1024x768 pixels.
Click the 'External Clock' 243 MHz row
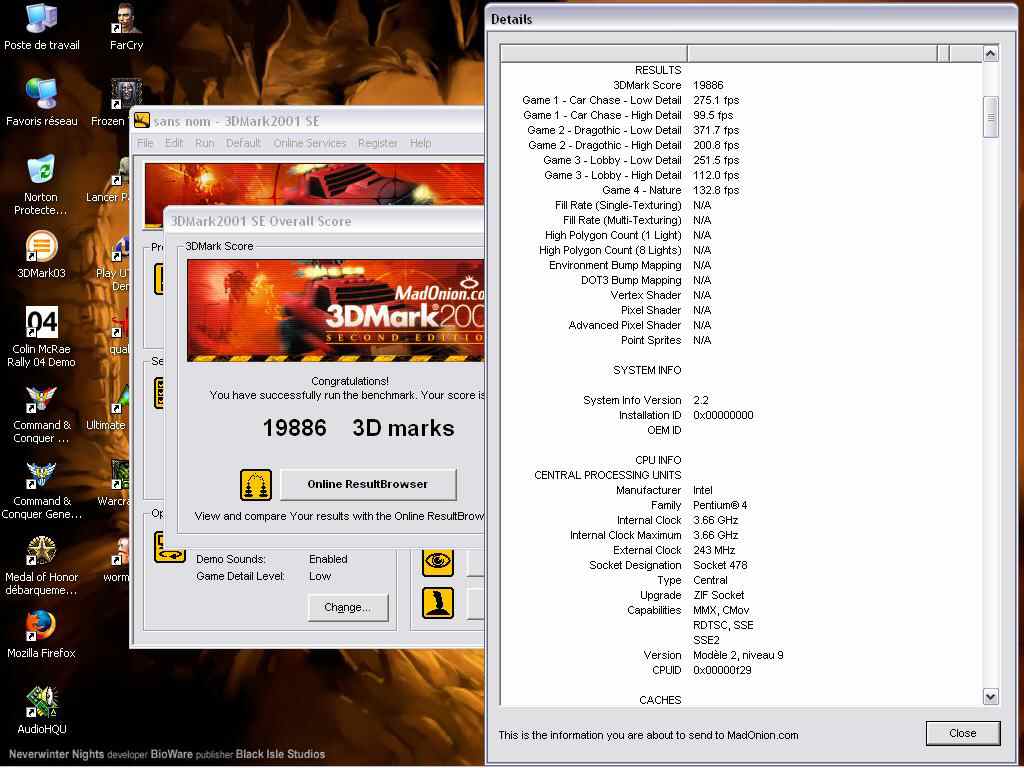741,551
